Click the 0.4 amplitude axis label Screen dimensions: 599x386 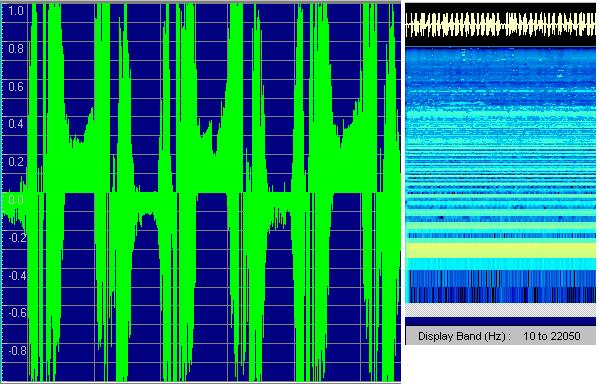pos(16,124)
